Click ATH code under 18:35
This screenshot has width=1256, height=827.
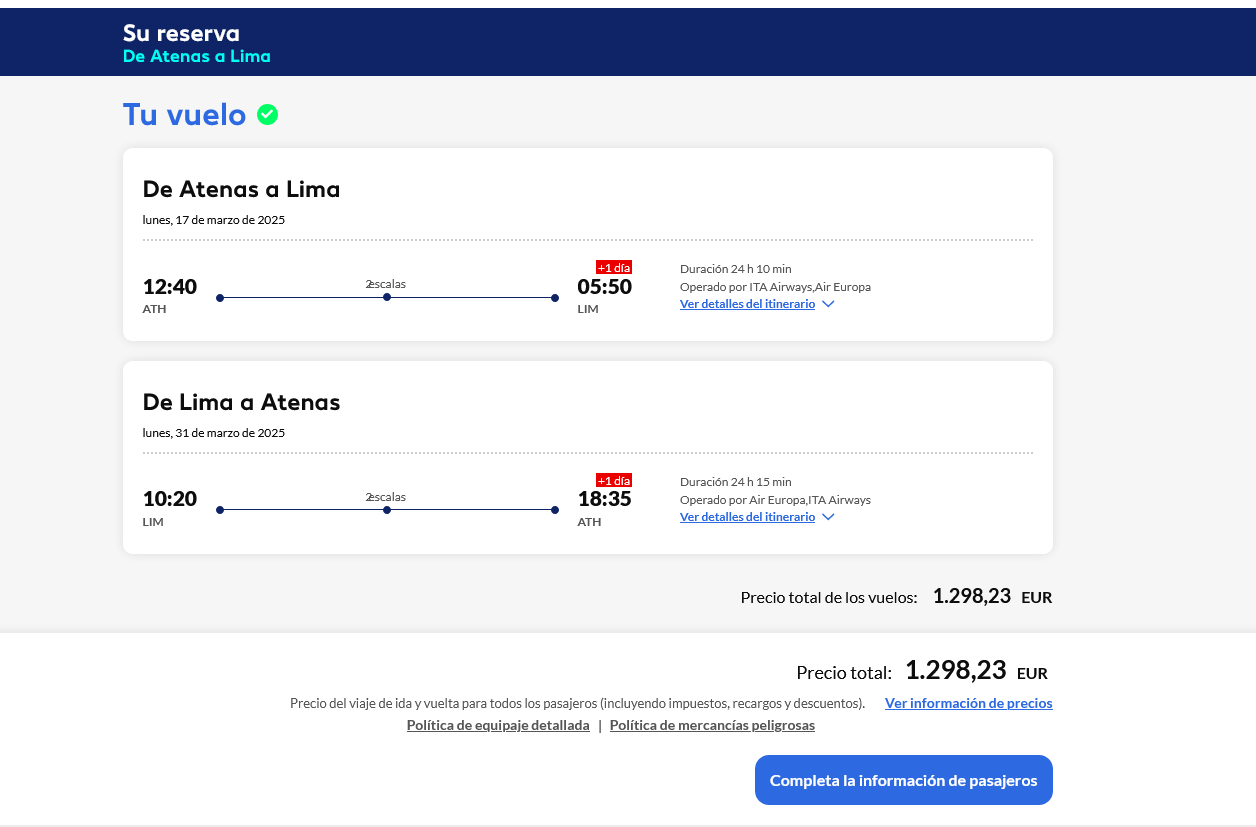[x=590, y=522]
